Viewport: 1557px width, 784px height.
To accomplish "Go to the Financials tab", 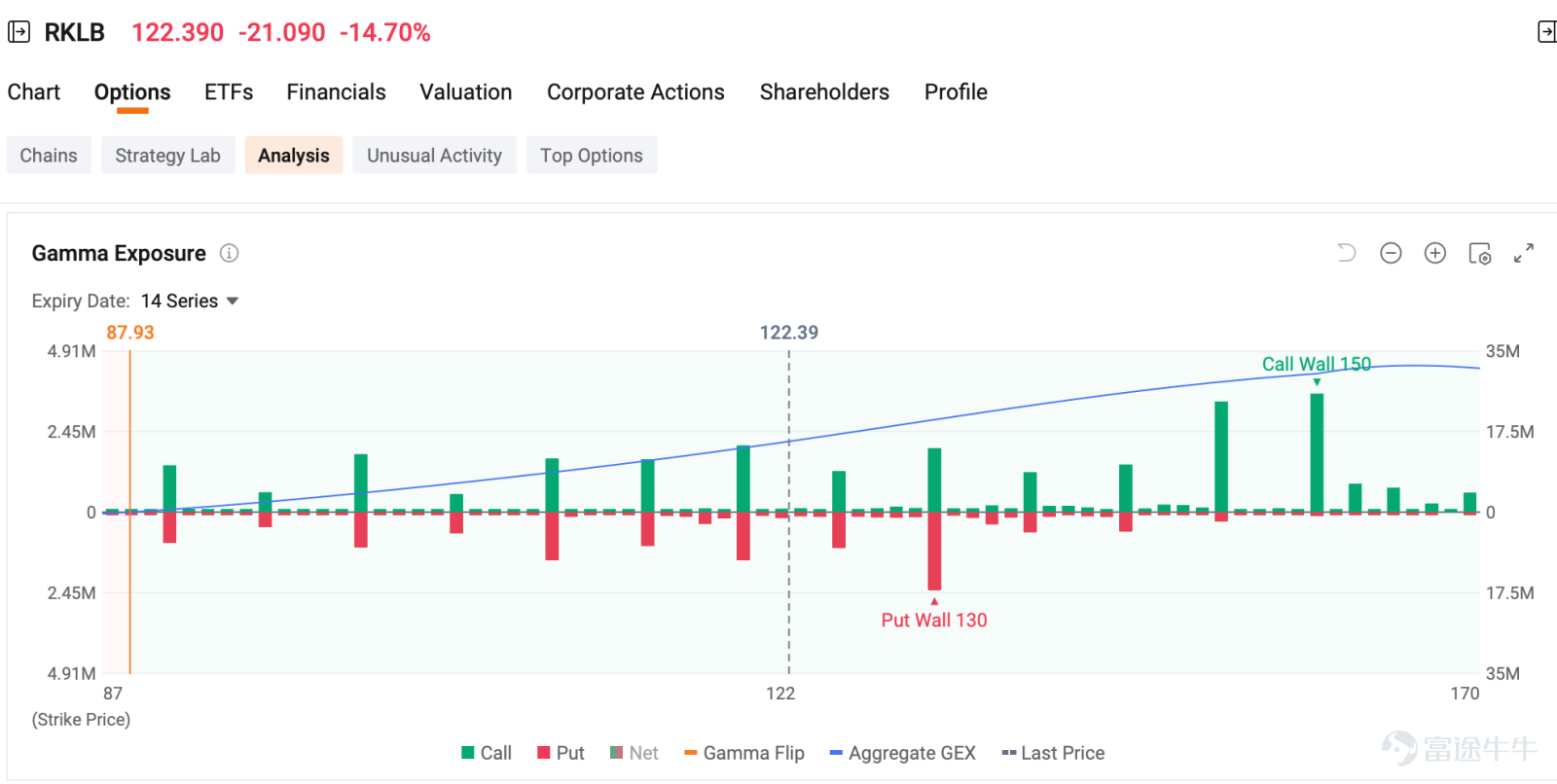I will pyautogui.click(x=336, y=92).
